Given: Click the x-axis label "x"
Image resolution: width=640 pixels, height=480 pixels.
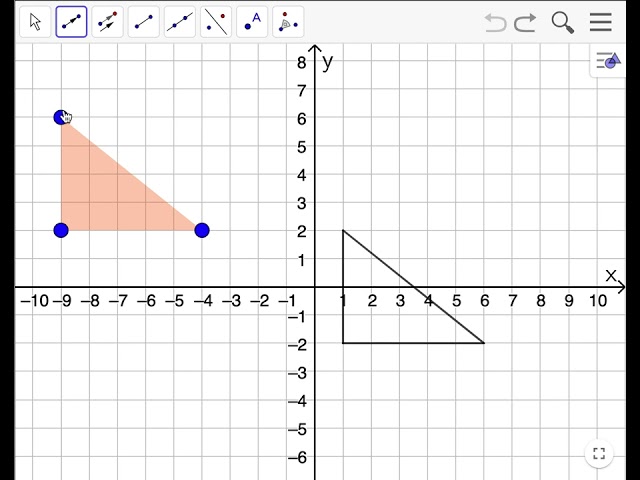Looking at the screenshot, I should point(611,276).
